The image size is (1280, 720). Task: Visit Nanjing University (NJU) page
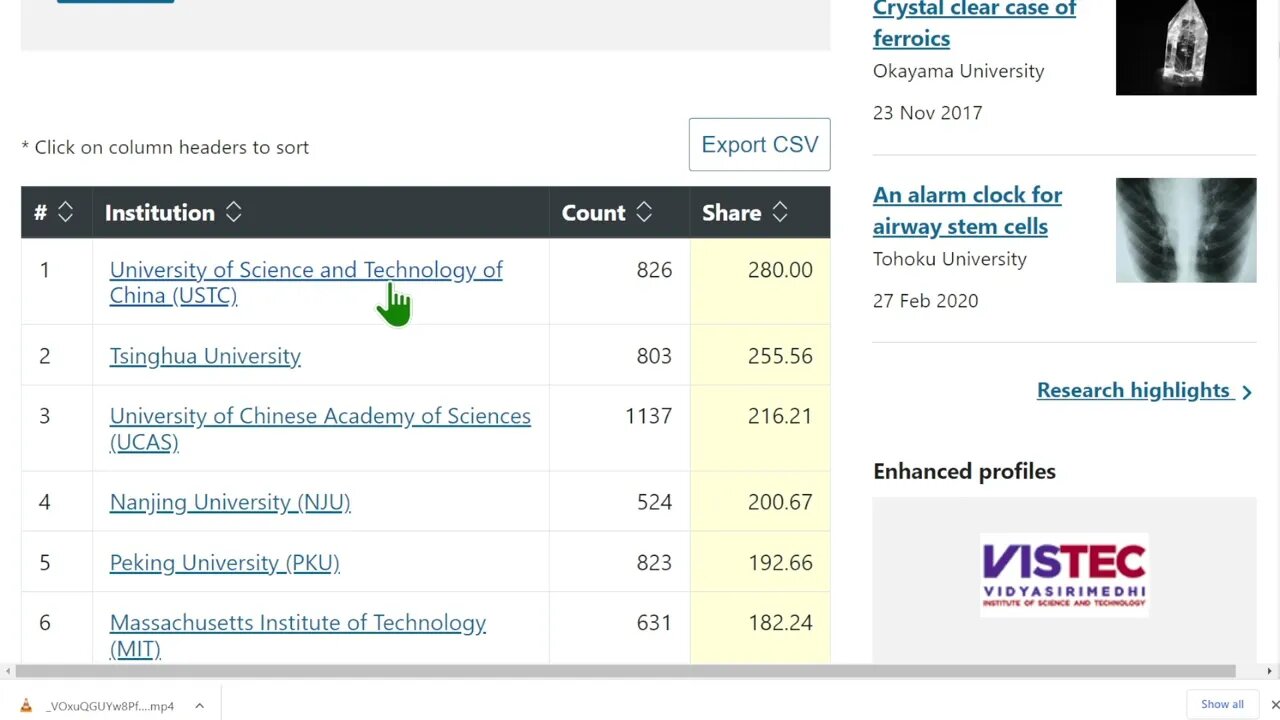(230, 502)
